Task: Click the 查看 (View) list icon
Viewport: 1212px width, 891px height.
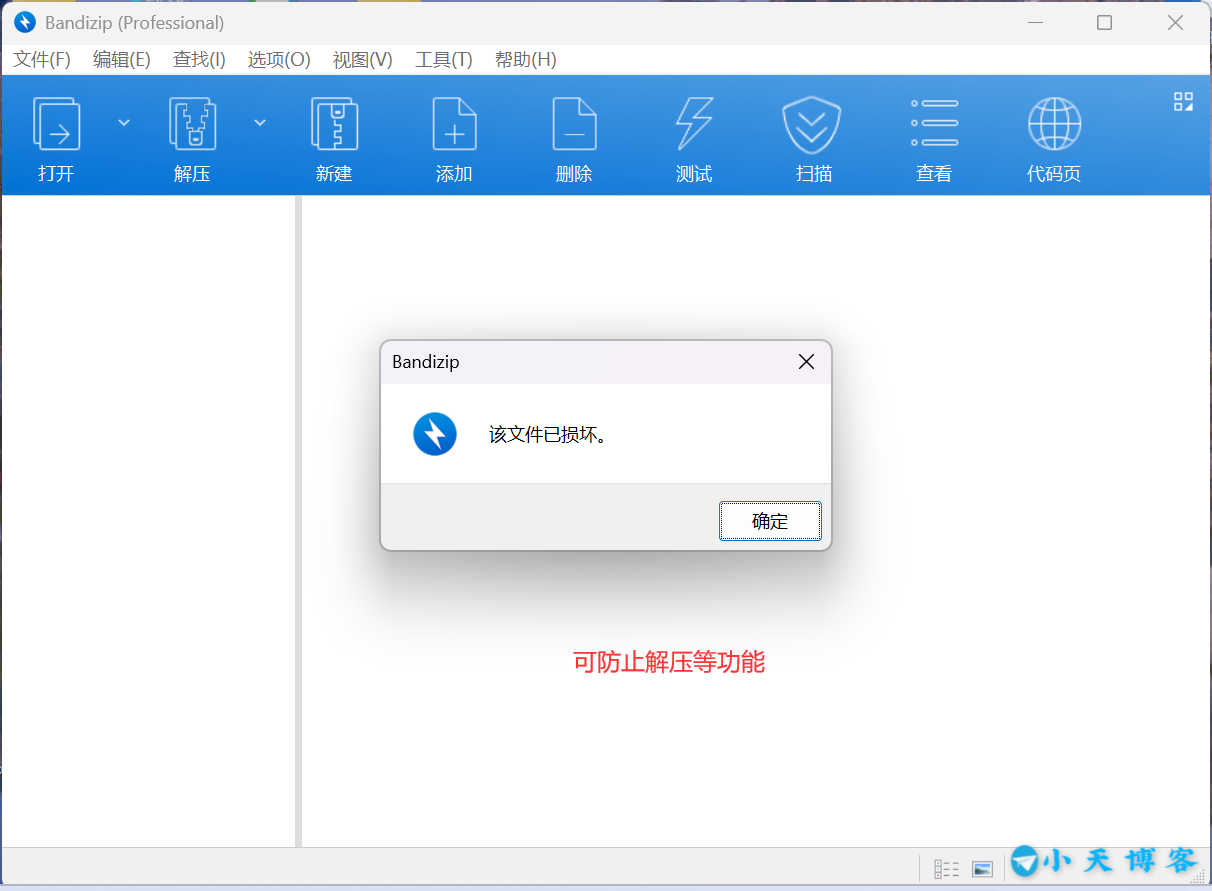Action: tap(934, 125)
